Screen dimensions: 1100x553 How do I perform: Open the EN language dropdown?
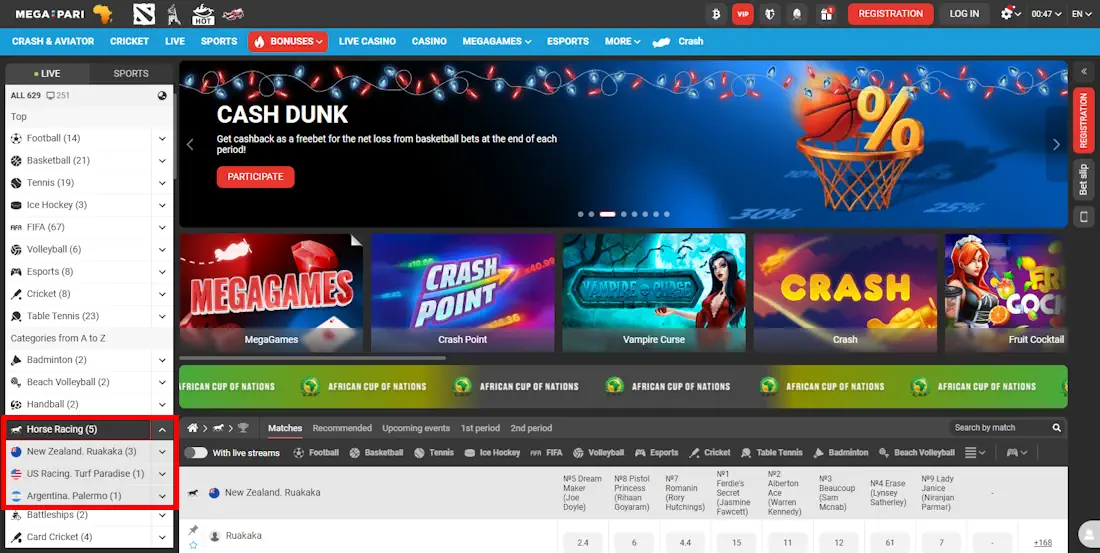(1082, 13)
